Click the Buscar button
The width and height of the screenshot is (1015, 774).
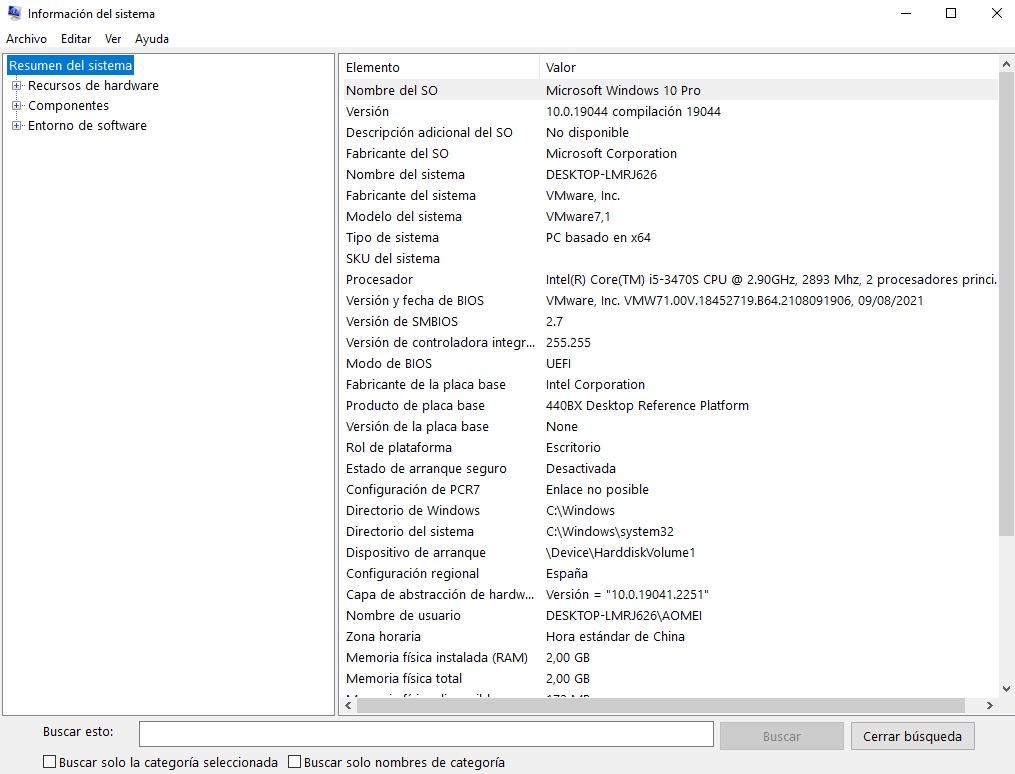(781, 735)
